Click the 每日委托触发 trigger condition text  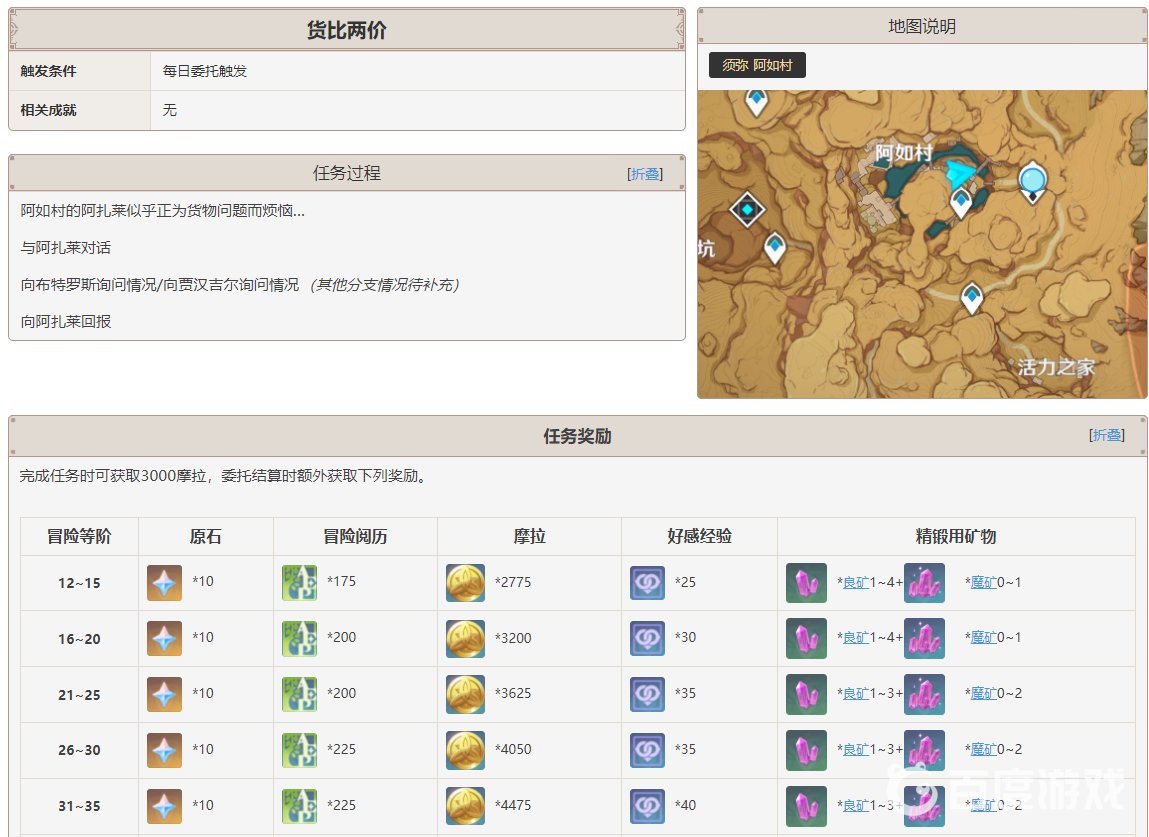(205, 71)
